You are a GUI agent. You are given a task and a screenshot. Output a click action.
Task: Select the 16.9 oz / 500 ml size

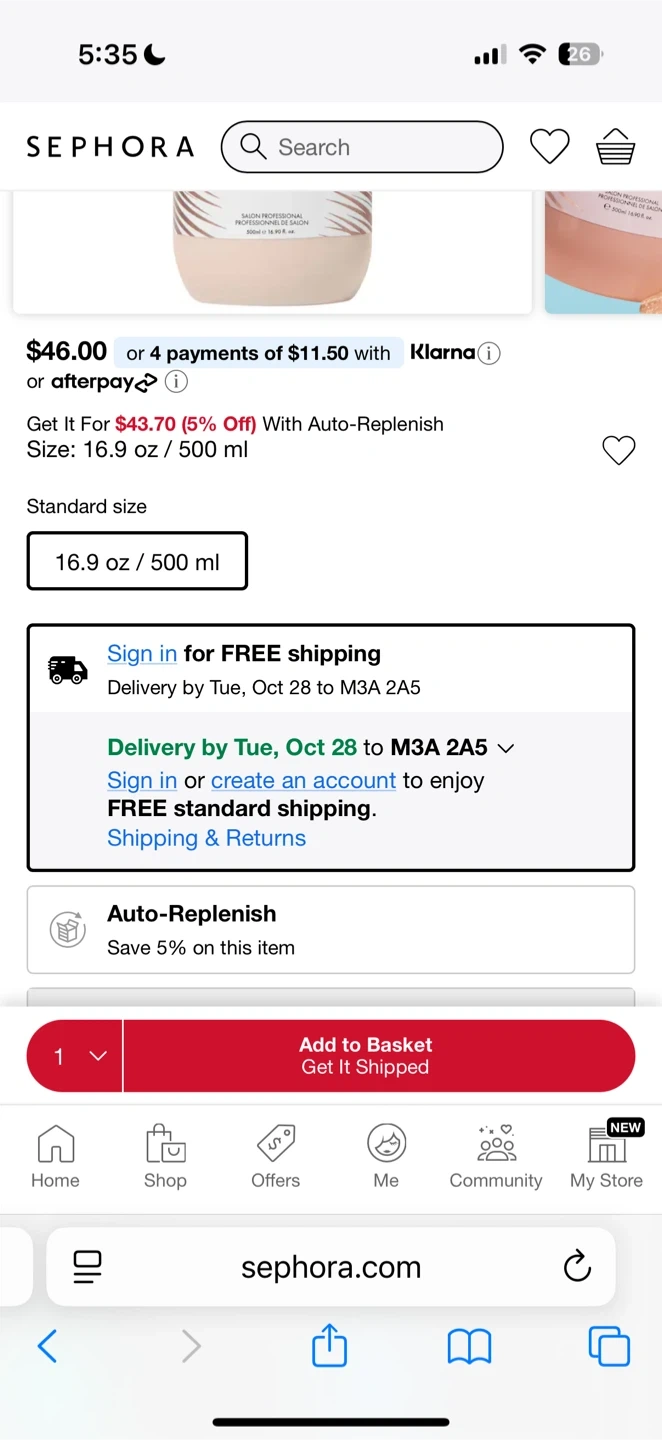coord(137,562)
